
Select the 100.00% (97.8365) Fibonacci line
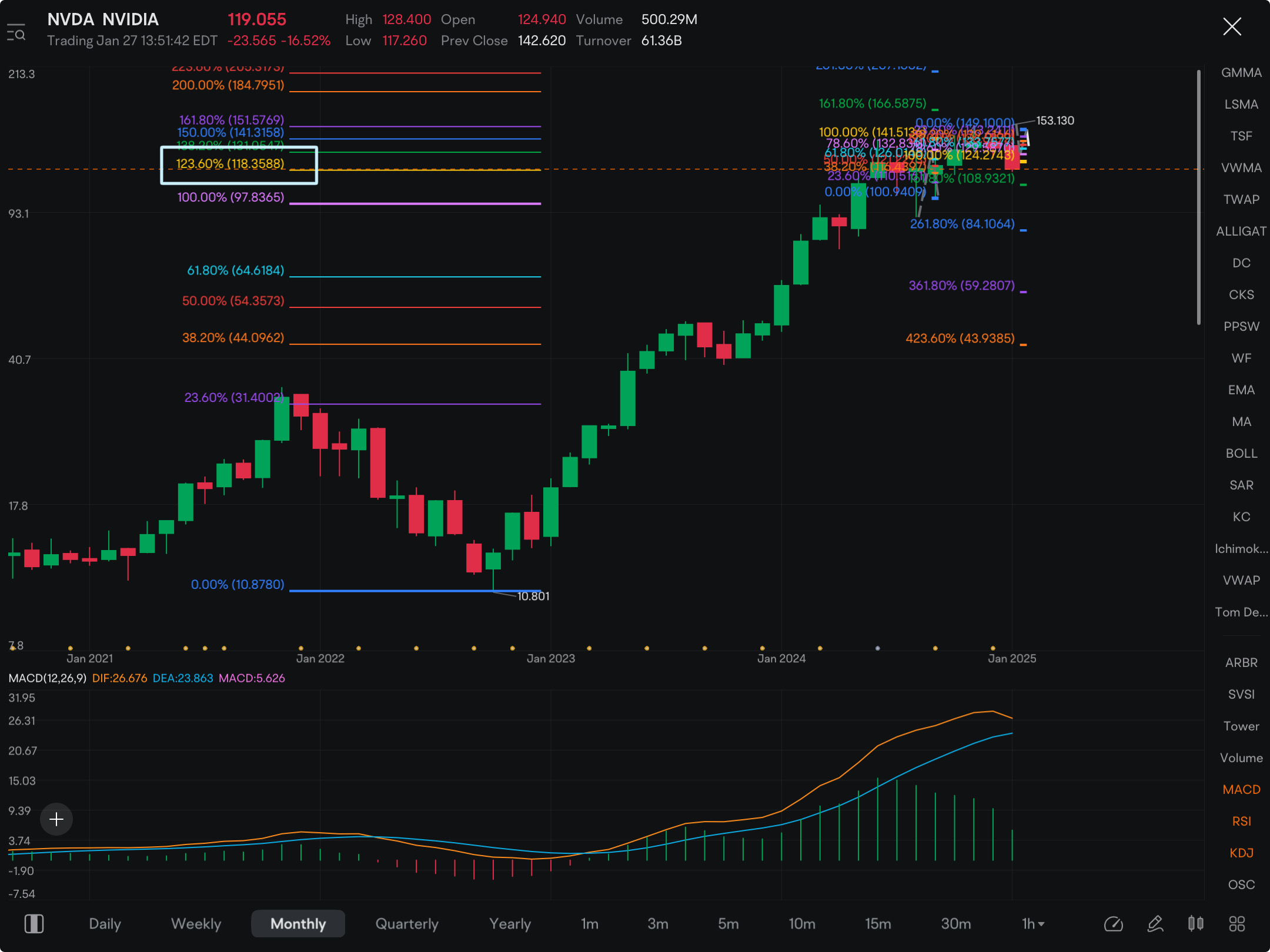click(415, 204)
